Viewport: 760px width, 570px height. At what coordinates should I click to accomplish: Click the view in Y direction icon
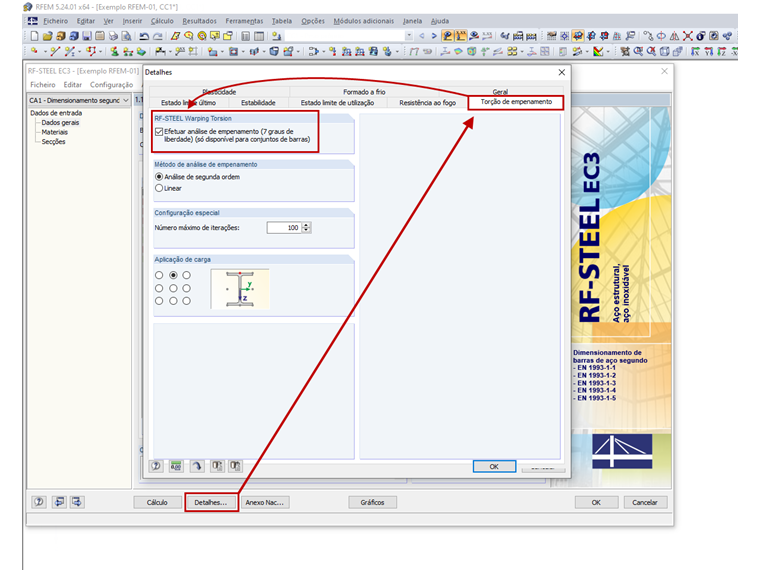709,51
